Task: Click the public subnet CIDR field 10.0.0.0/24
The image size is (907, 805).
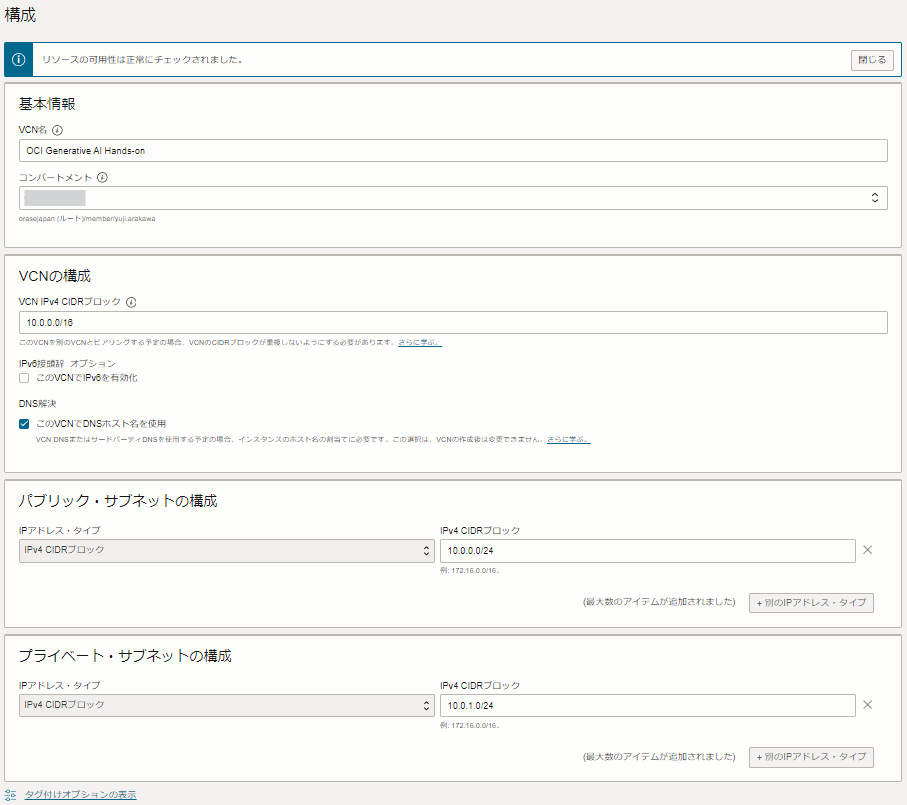Action: pos(647,551)
